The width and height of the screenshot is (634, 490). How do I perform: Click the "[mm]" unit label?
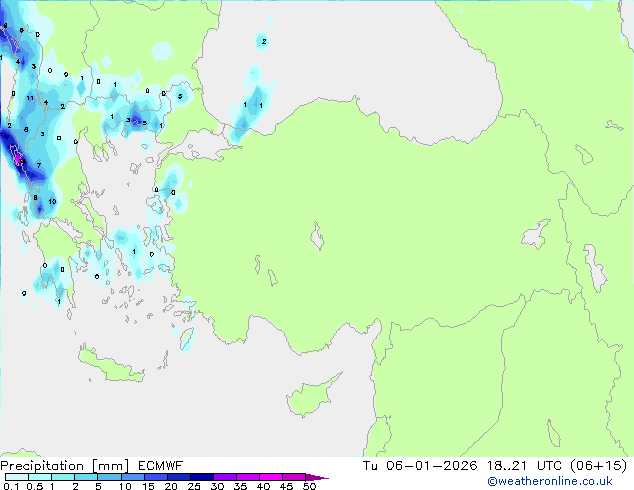tap(110, 466)
